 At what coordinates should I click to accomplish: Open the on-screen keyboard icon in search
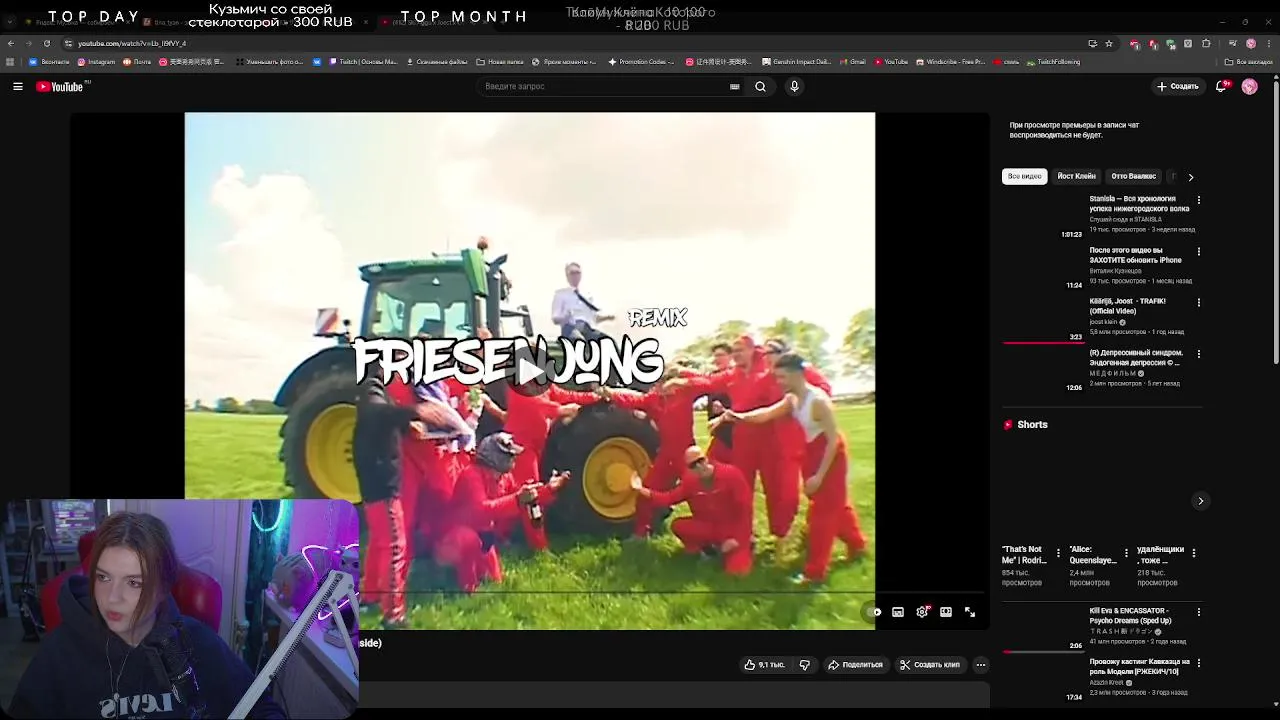click(735, 87)
